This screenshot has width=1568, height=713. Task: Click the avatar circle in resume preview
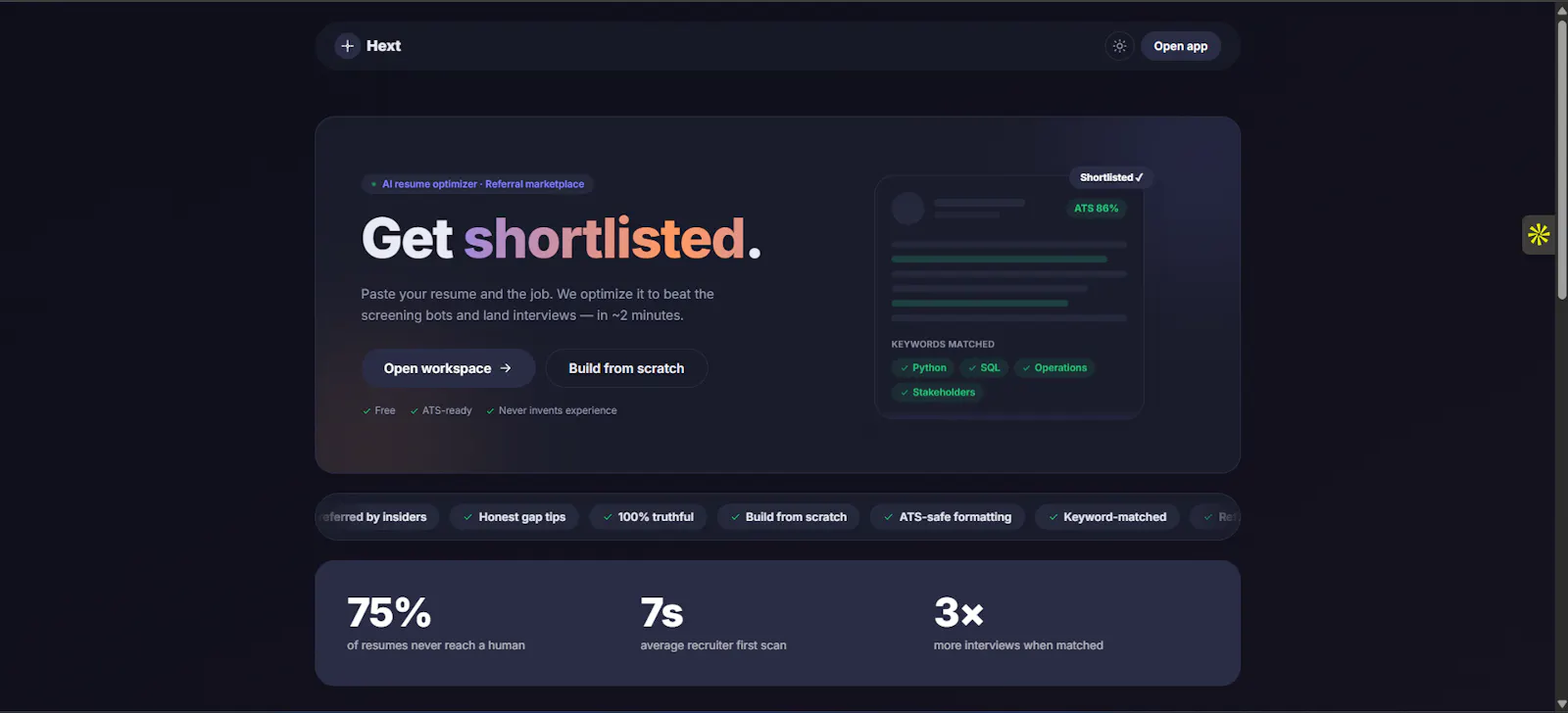tap(907, 209)
